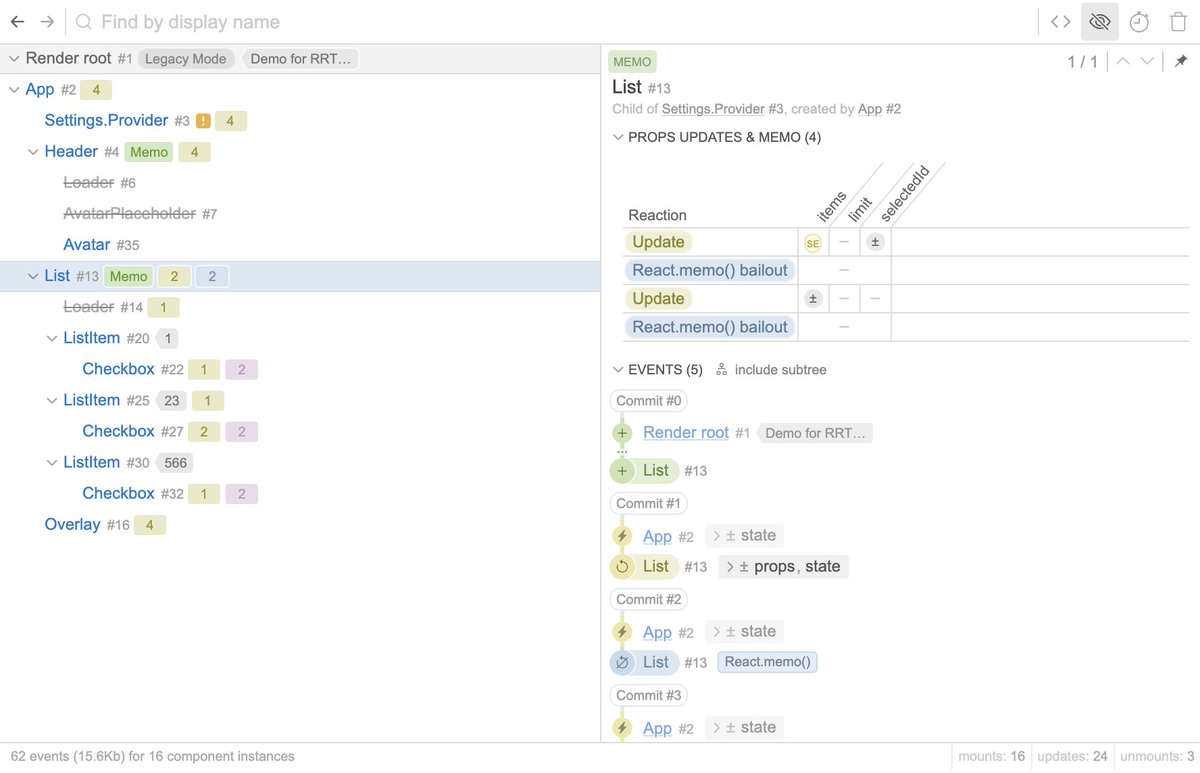Navigate back using the left arrow

(x=16, y=21)
